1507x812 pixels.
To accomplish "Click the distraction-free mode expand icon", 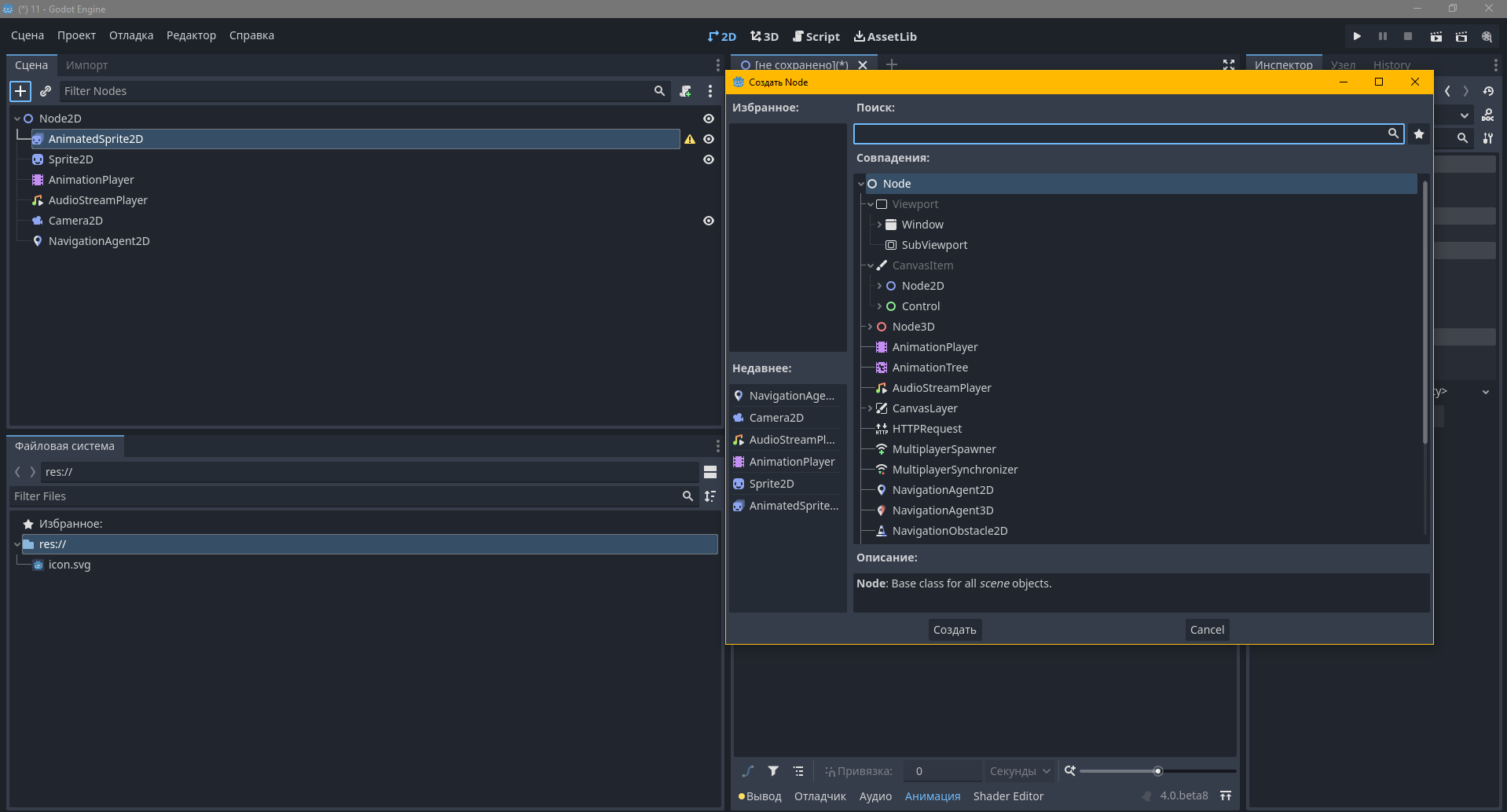I will 1229,65.
